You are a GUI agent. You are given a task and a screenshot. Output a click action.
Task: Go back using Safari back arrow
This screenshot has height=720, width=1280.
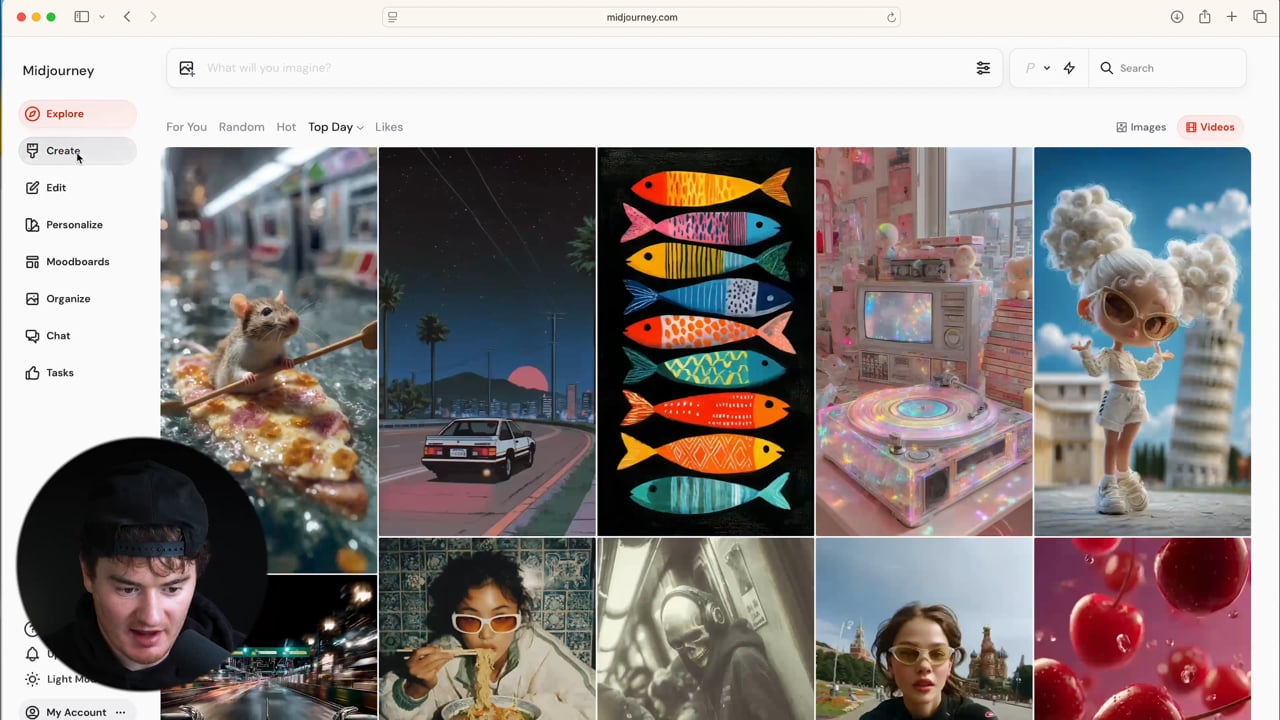(x=127, y=17)
